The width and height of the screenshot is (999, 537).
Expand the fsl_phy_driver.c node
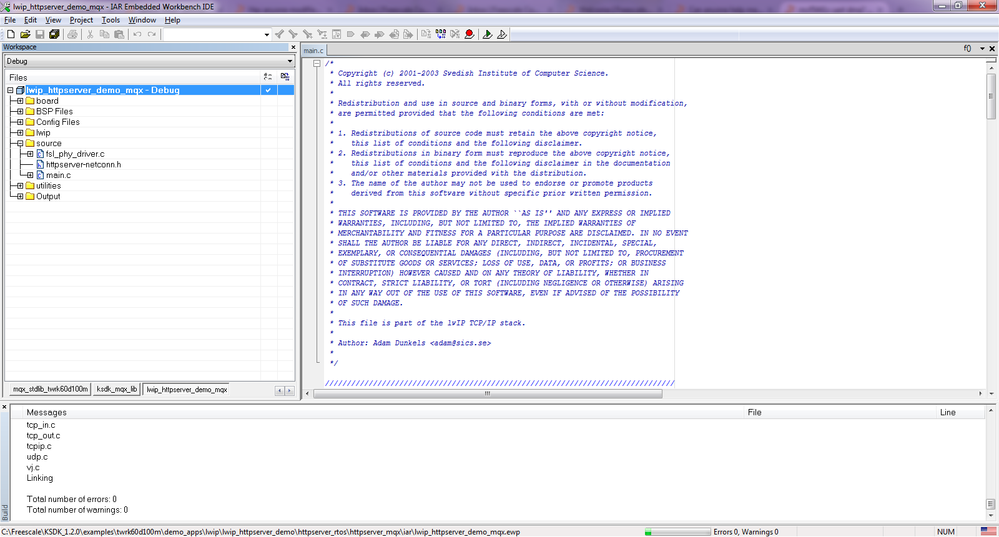30,154
